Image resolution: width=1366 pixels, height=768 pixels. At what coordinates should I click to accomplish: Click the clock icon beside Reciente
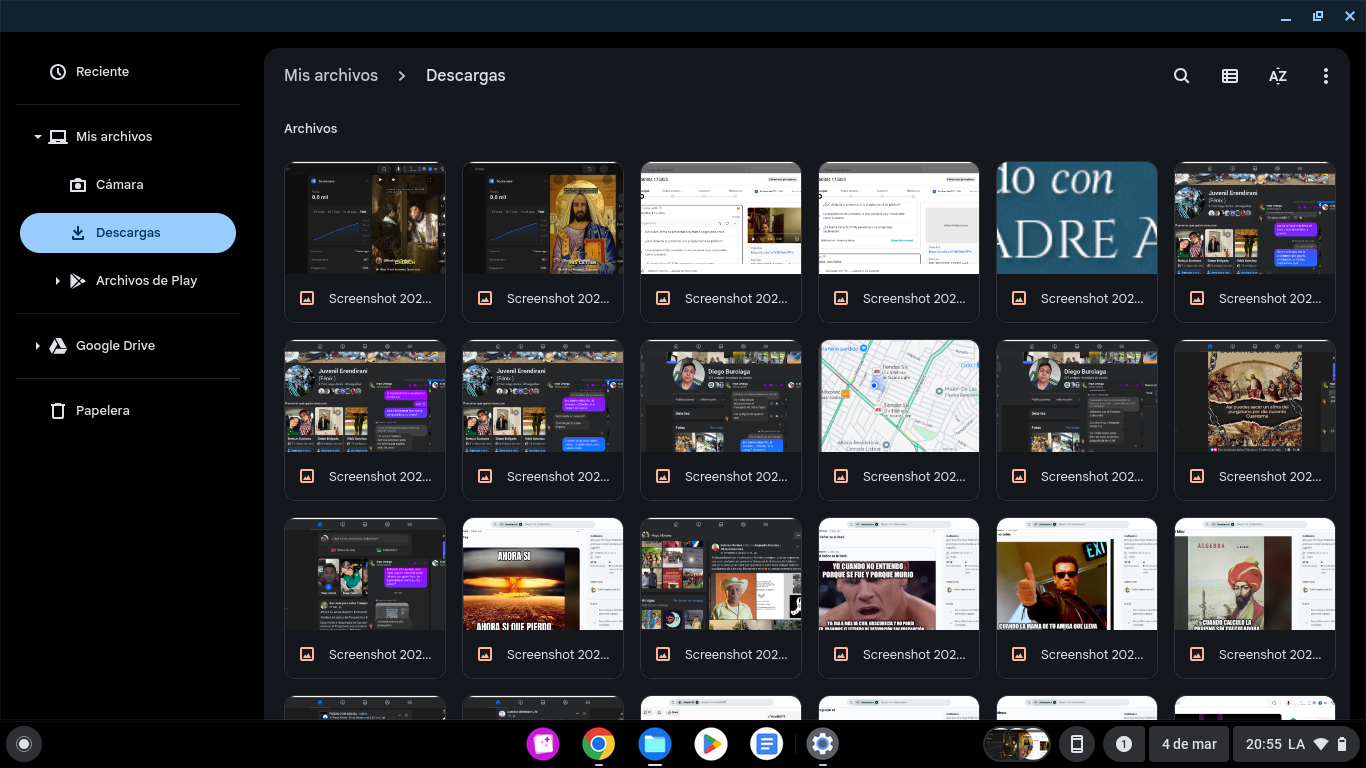(x=58, y=72)
